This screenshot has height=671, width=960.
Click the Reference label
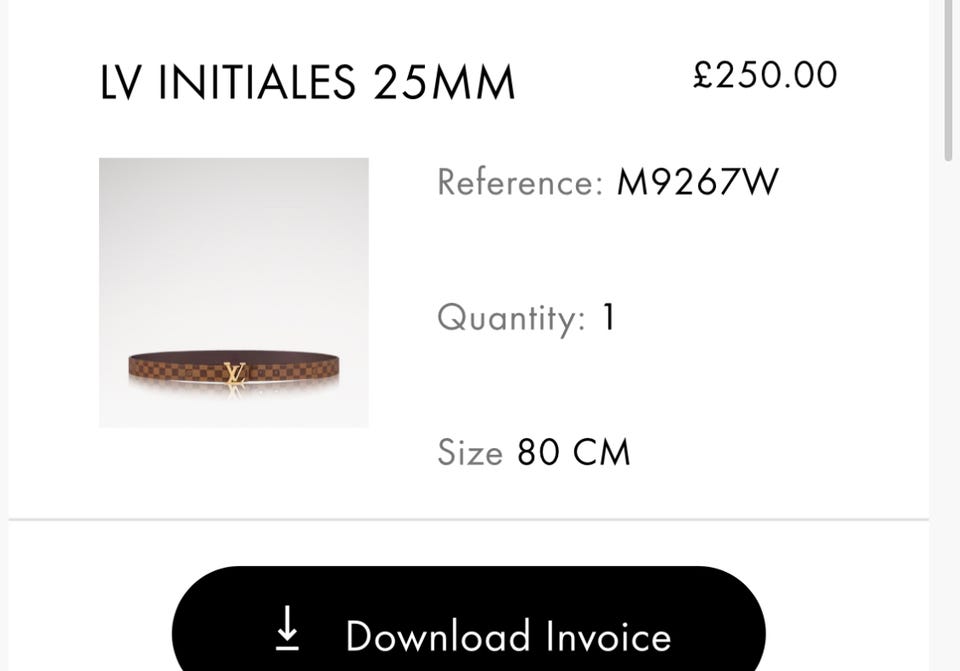(520, 182)
